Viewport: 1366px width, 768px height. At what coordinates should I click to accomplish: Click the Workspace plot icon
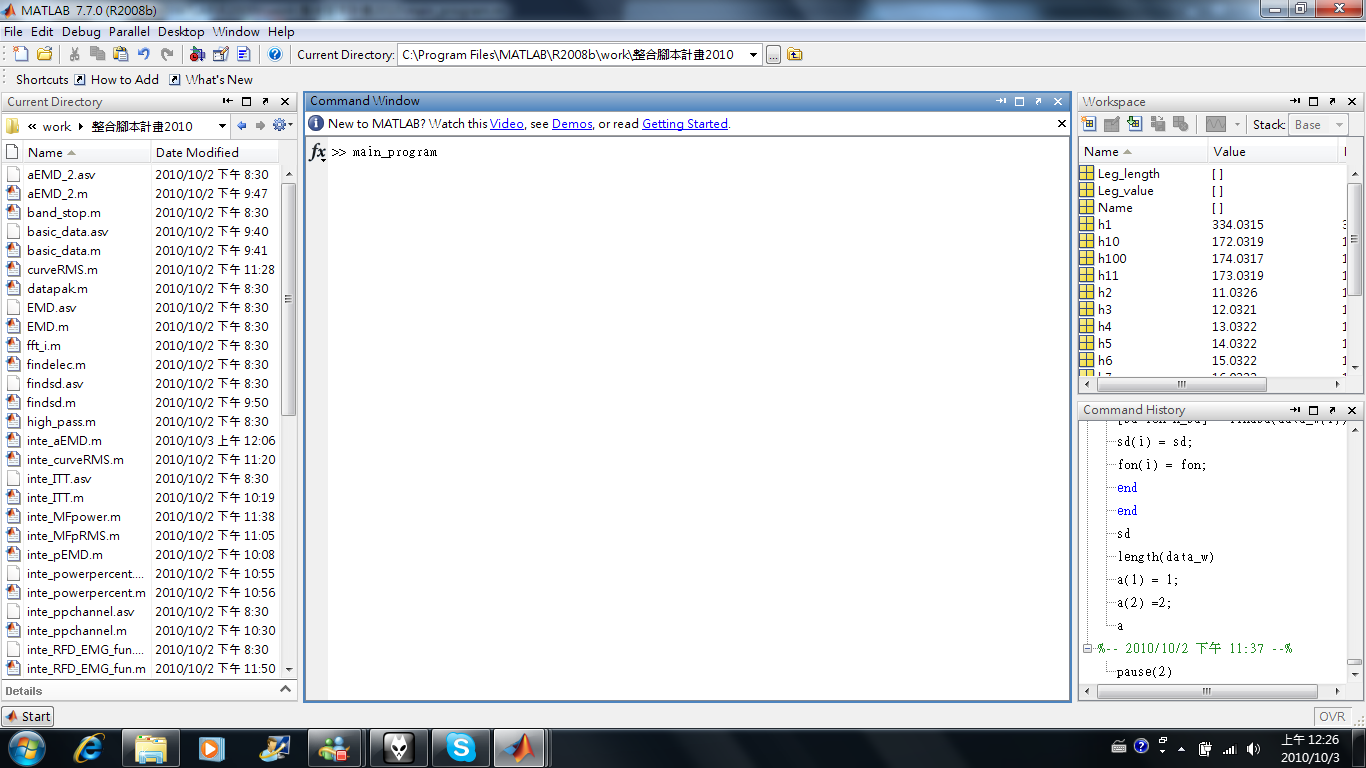[x=1215, y=124]
